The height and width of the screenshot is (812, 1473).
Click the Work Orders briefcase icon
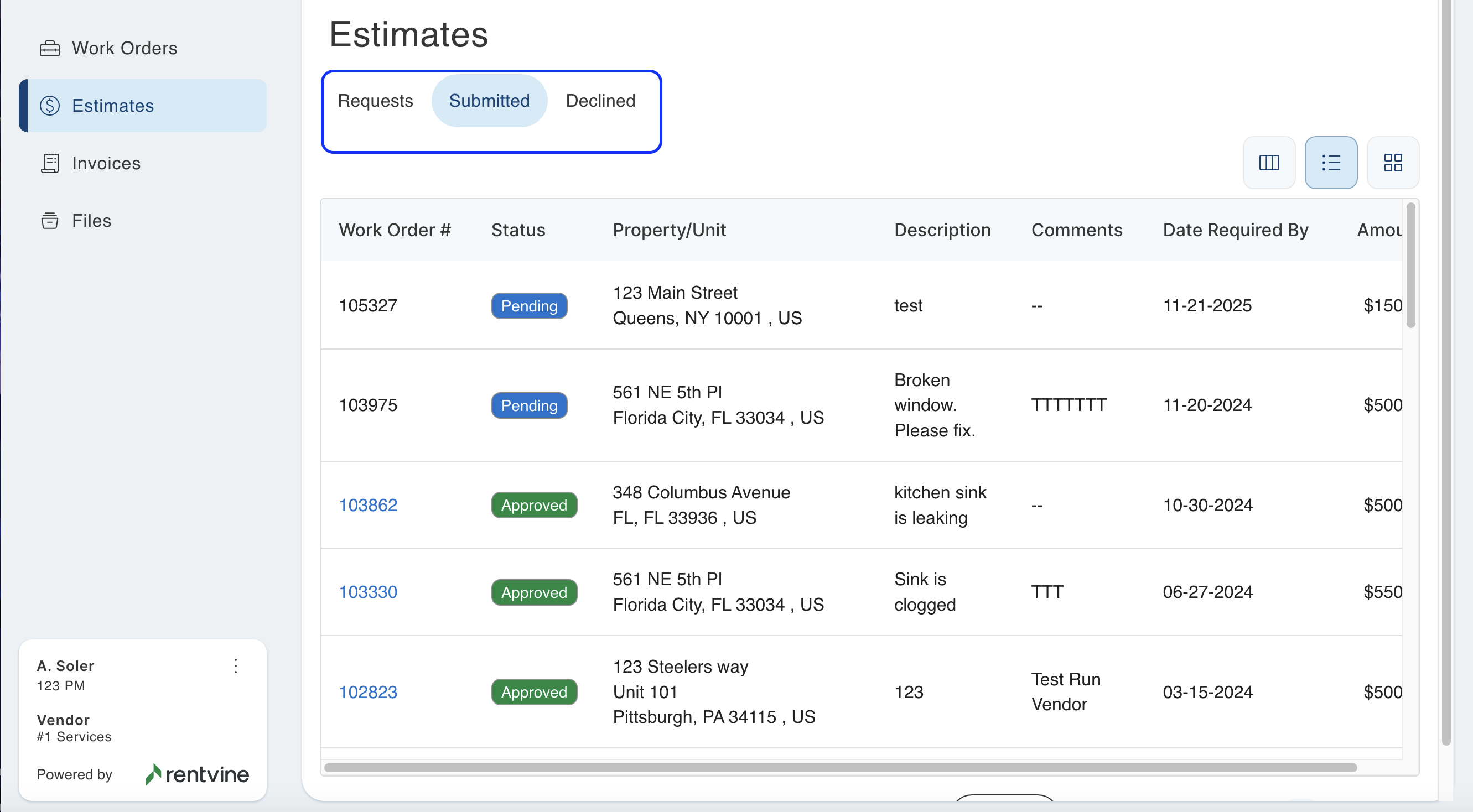point(50,48)
